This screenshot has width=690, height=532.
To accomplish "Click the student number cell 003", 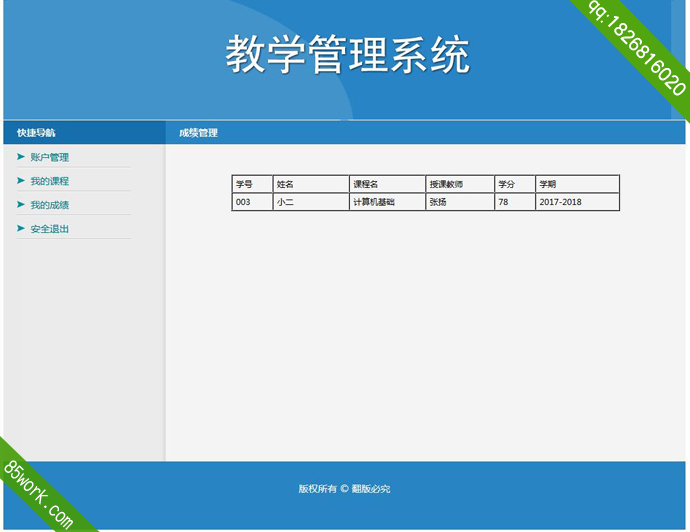I will (x=243, y=202).
